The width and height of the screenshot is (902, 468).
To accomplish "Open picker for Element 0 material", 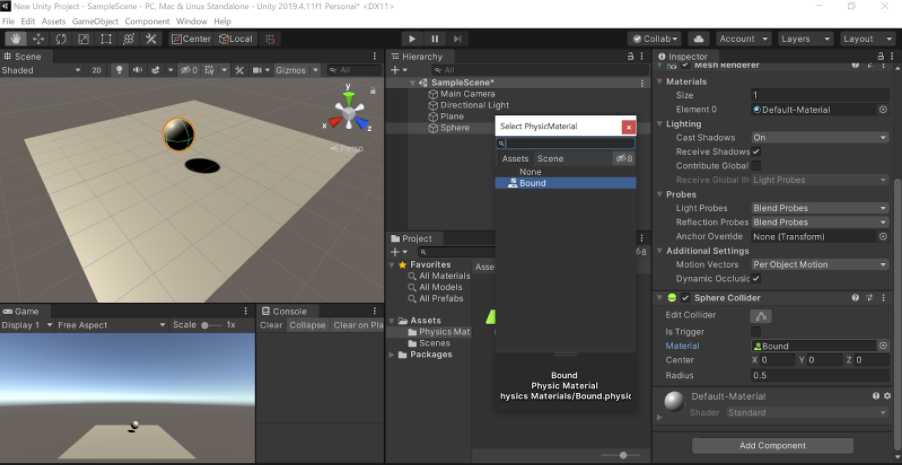I will click(x=883, y=109).
